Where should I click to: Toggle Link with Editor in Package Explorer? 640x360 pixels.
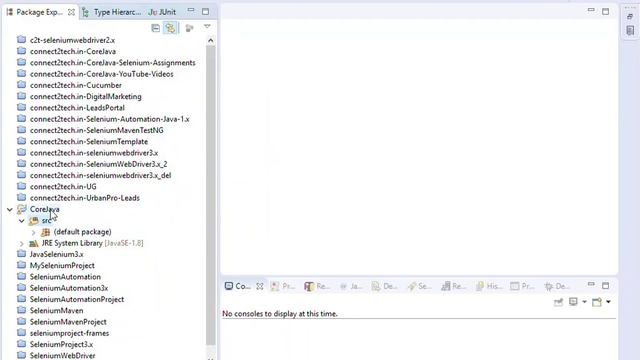[170, 28]
